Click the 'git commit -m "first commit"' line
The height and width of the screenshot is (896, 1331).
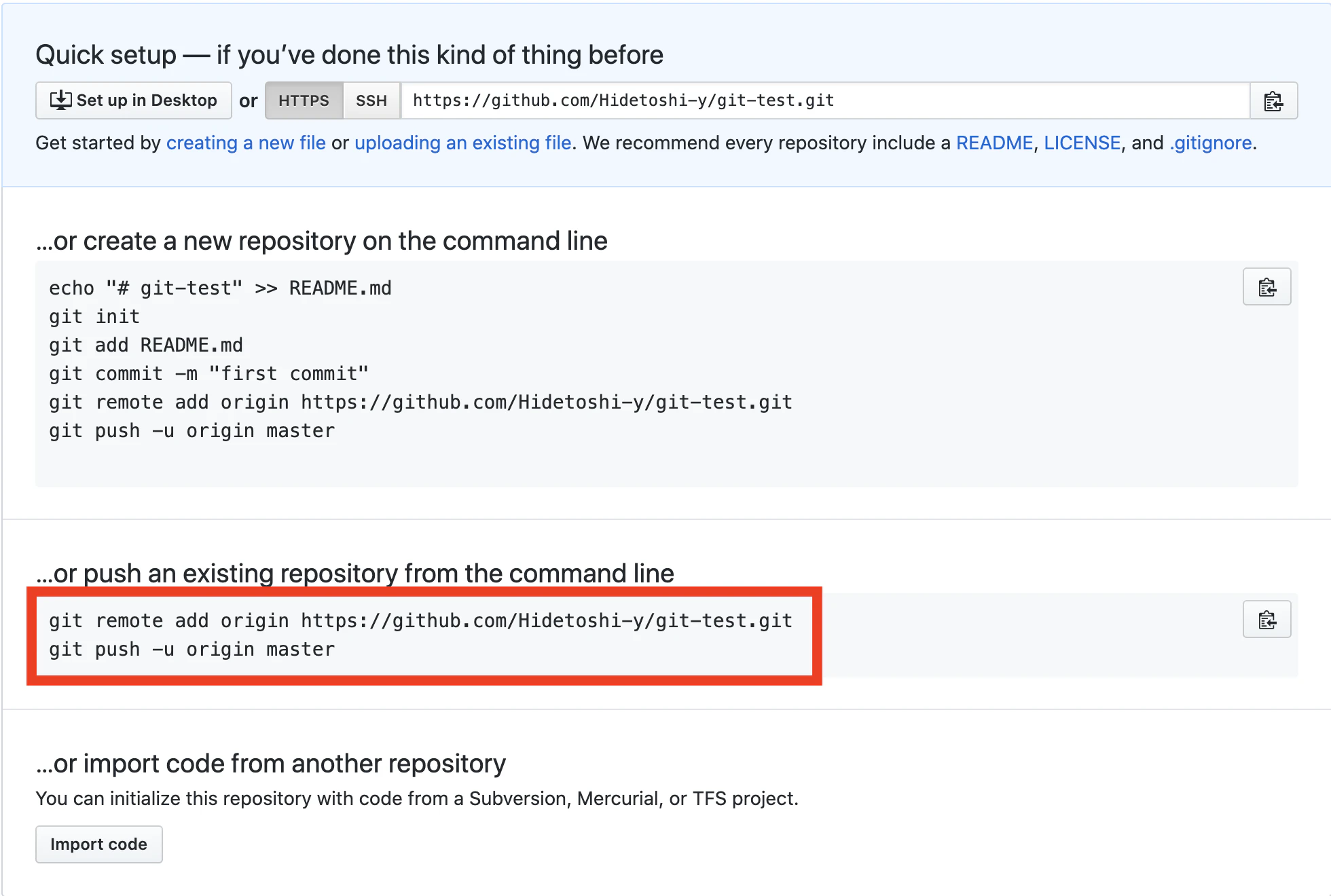click(x=208, y=374)
